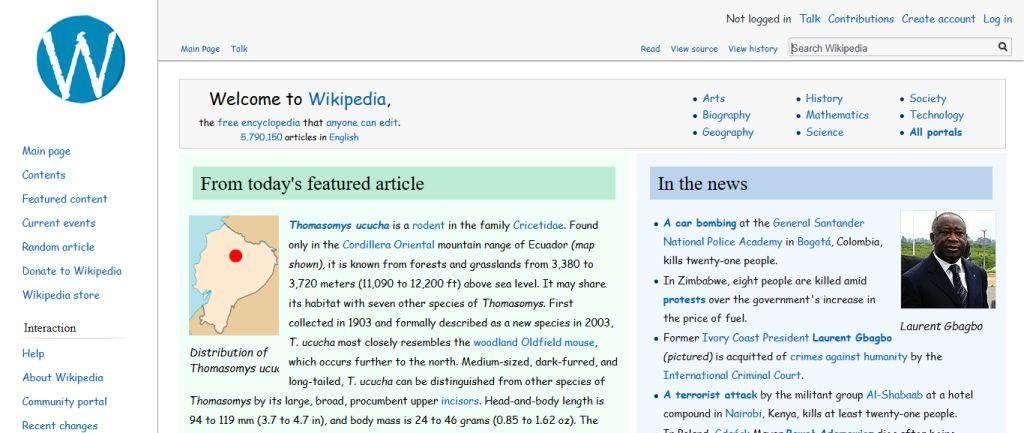
Task: Open the Science portal
Action: (824, 133)
